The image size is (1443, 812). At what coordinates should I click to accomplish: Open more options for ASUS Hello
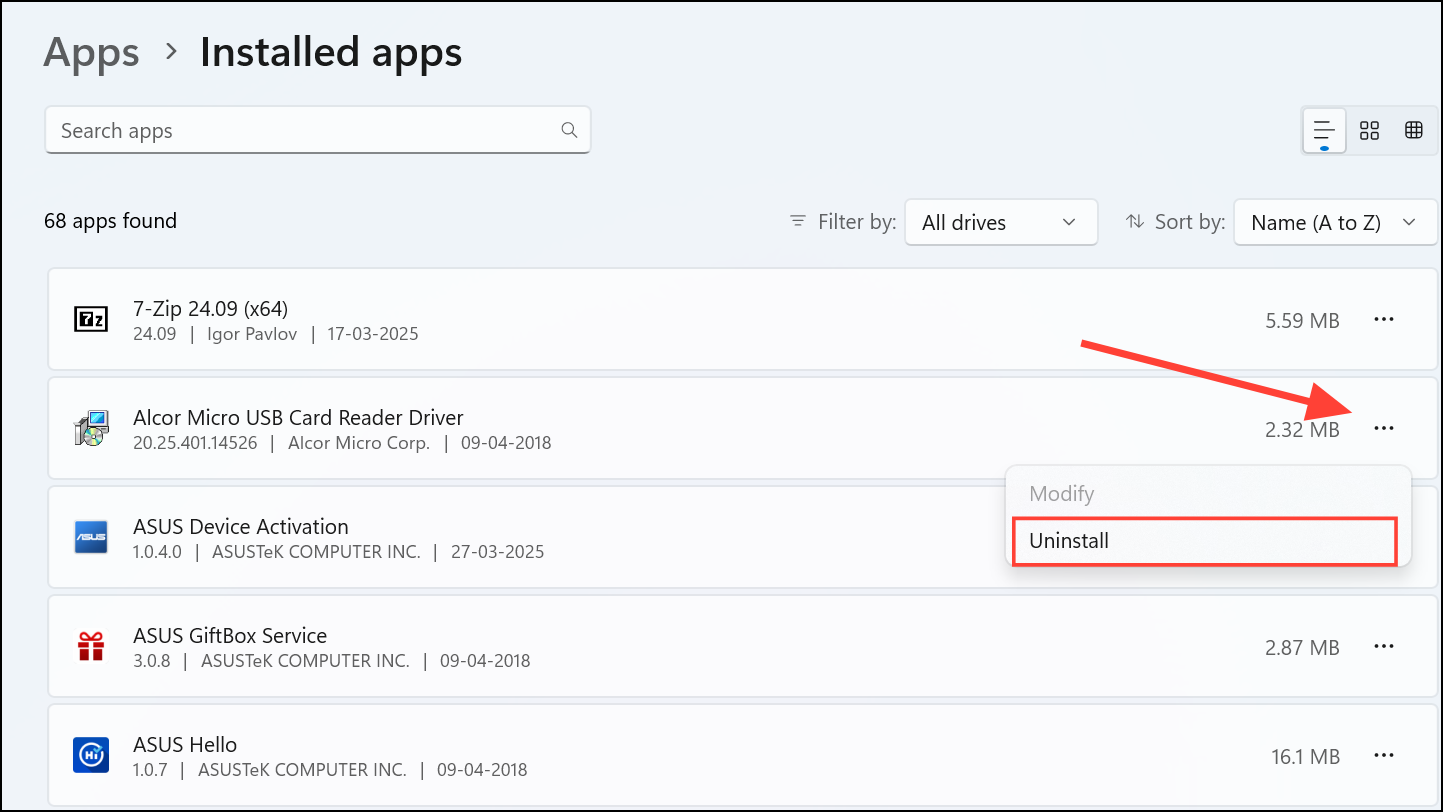(1383, 755)
